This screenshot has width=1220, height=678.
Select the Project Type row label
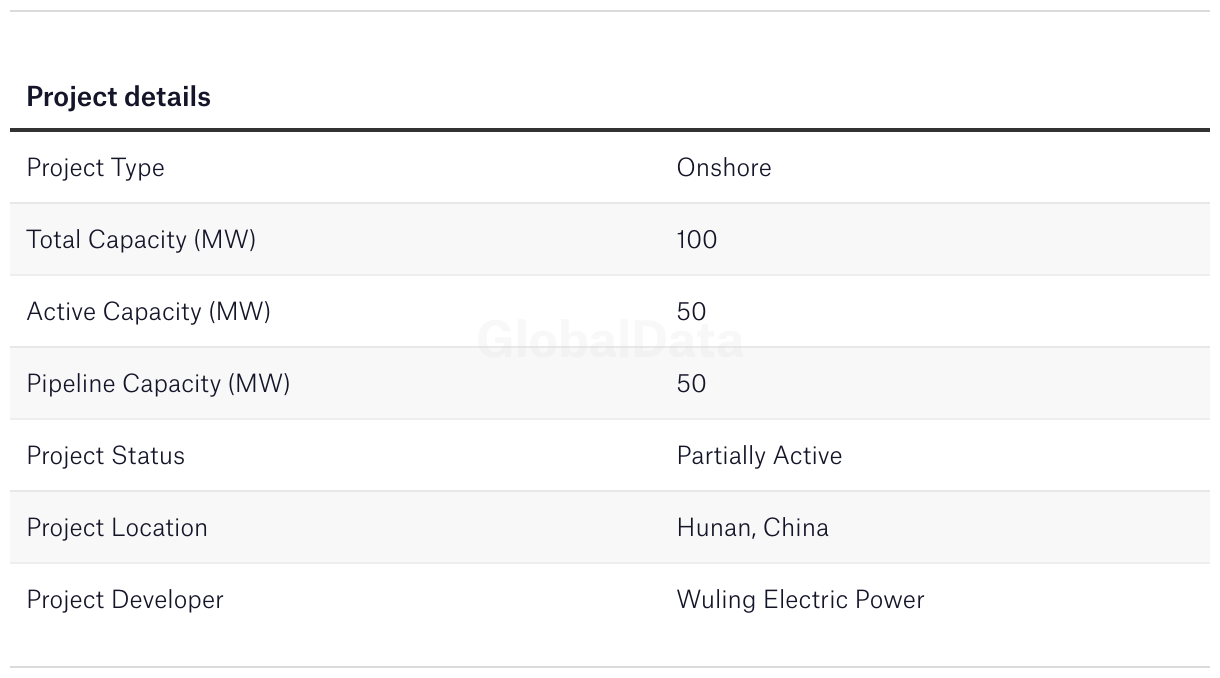pos(95,168)
